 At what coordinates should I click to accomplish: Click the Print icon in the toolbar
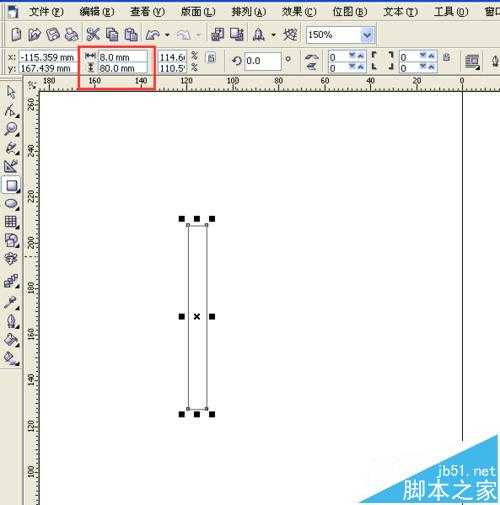pyautogui.click(x=71, y=35)
